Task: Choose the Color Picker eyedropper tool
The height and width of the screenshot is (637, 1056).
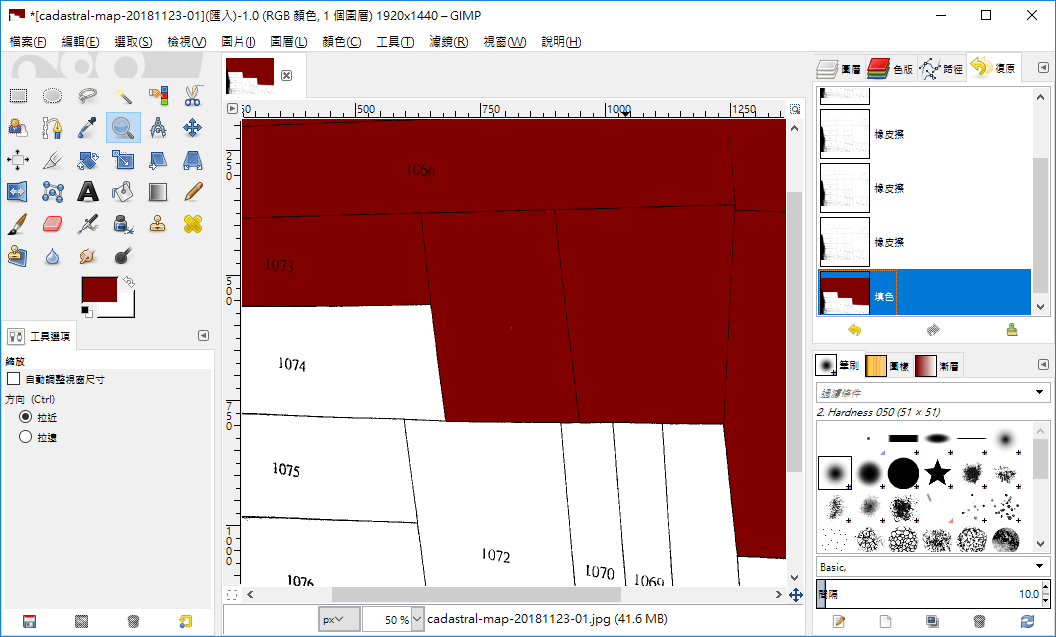Action: point(88,127)
